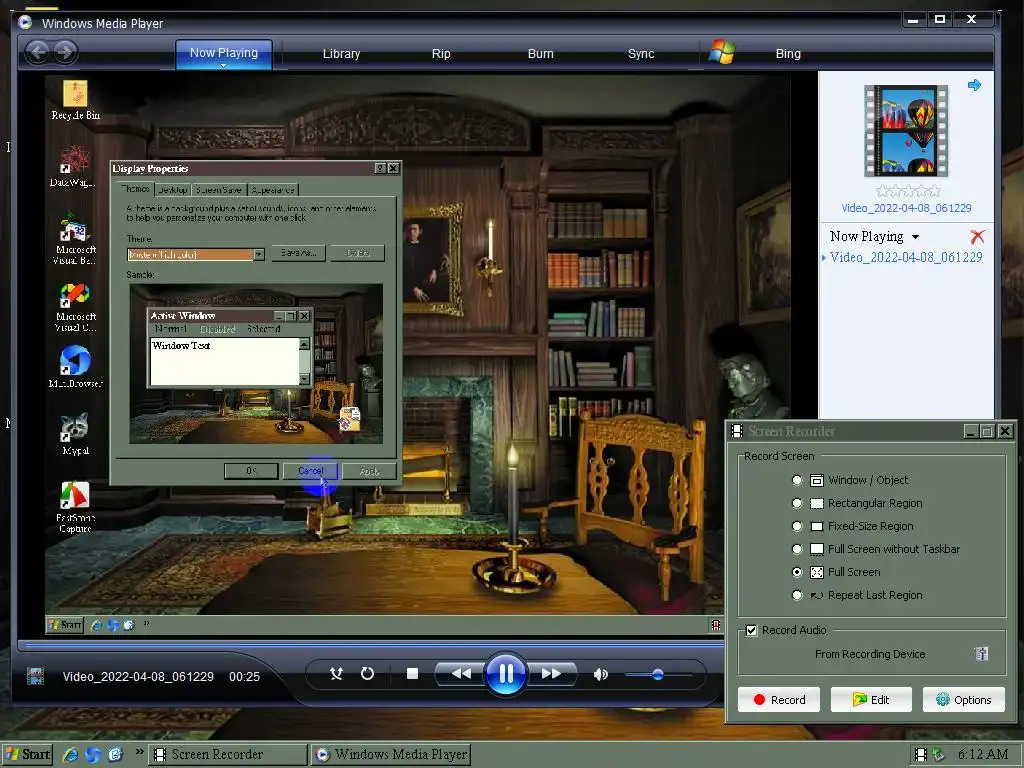Select the Repeat Last Region radio button
Viewport: 1024px width, 768px height.
[797, 595]
